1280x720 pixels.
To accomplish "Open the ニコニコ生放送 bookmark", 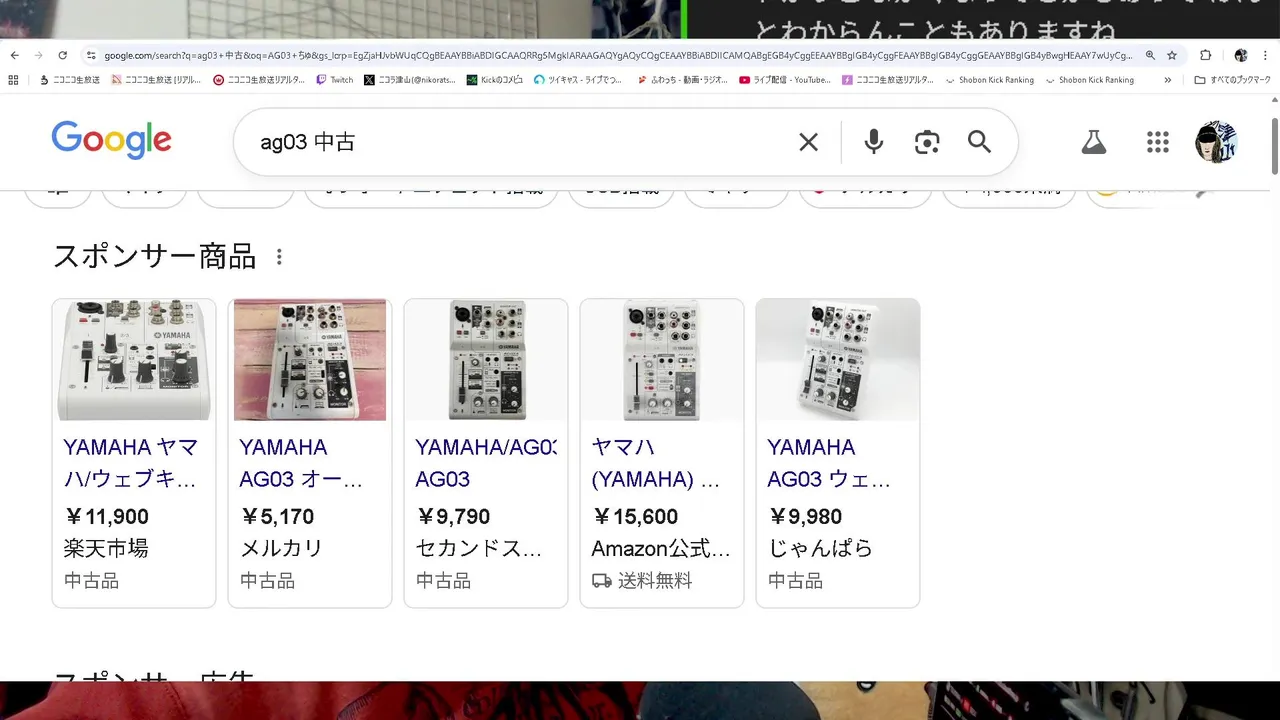I will pos(70,80).
